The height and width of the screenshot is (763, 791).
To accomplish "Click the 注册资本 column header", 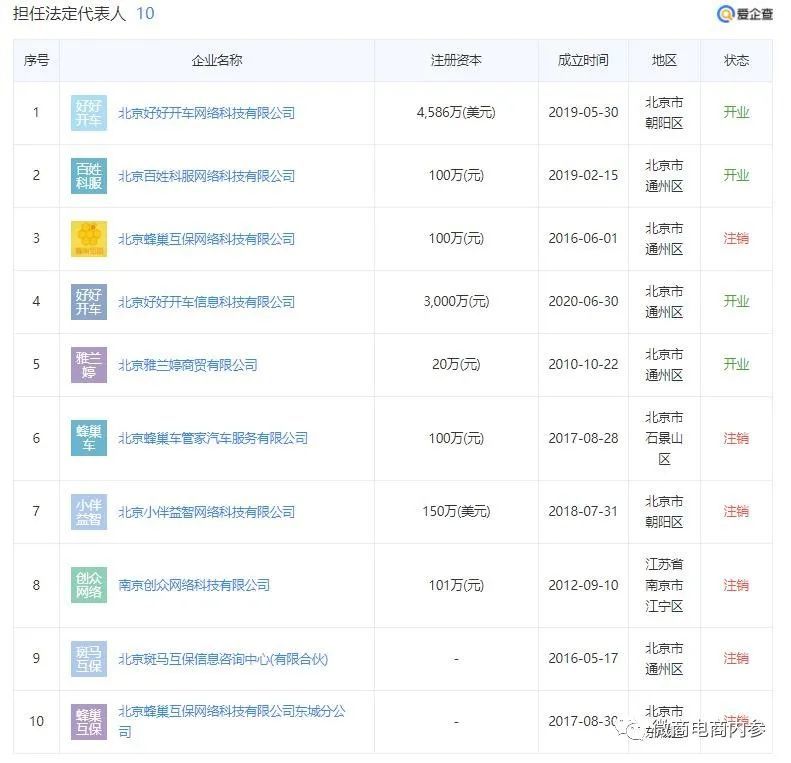I will [x=456, y=61].
